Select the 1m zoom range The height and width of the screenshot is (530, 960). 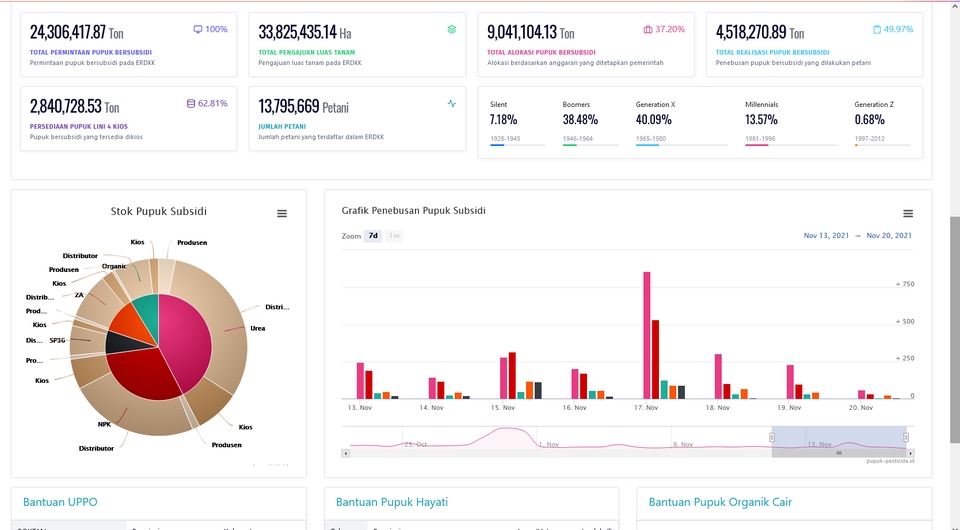pyautogui.click(x=394, y=236)
